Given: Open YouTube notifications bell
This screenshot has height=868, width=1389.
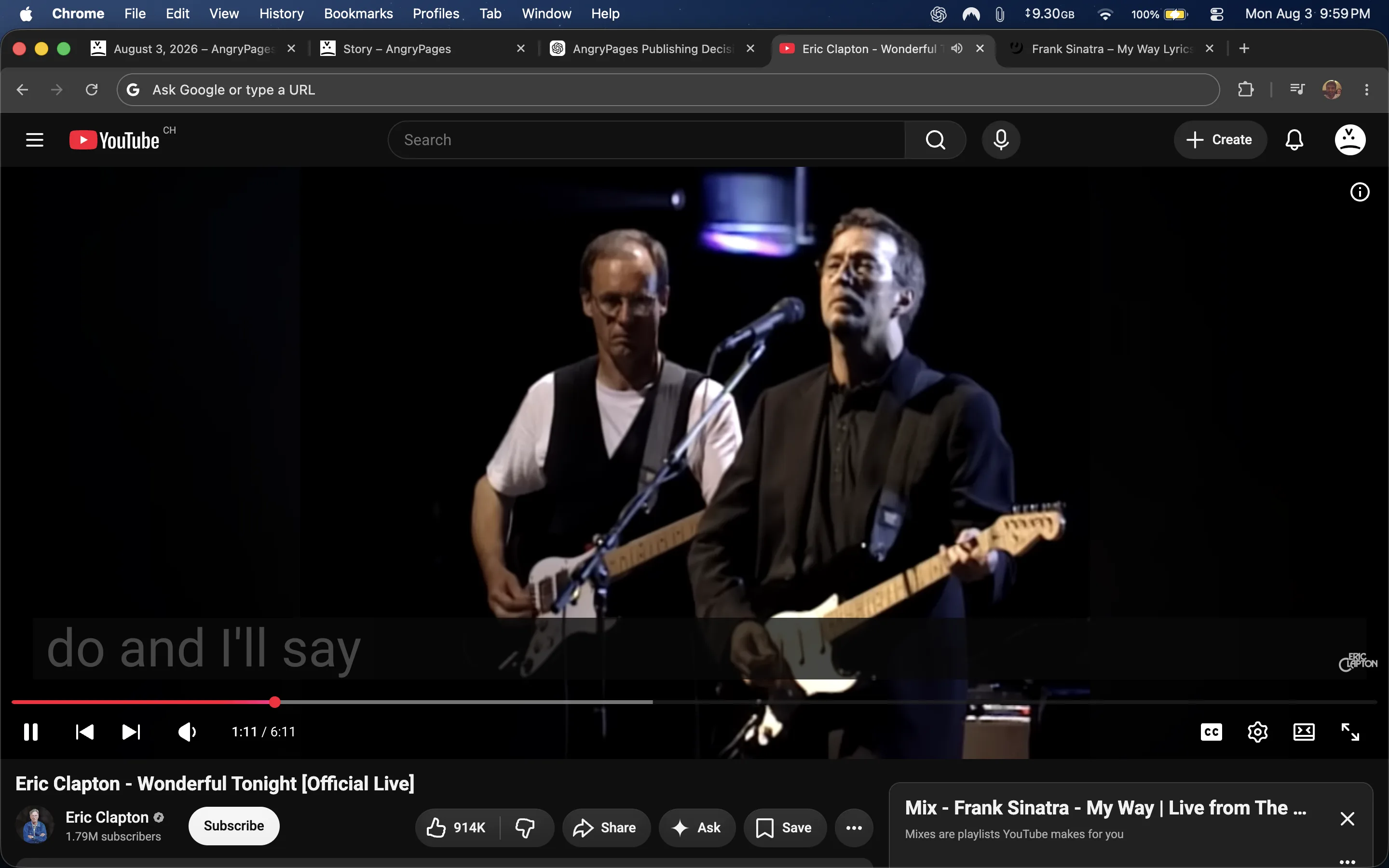Looking at the screenshot, I should tap(1294, 139).
